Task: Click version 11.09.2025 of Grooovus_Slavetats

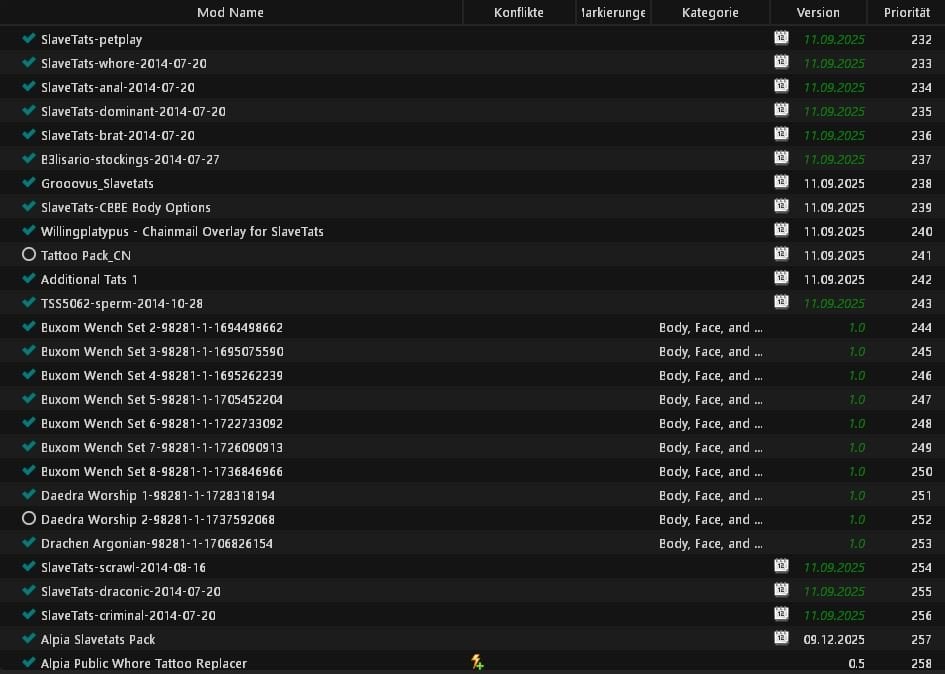Action: [834, 184]
